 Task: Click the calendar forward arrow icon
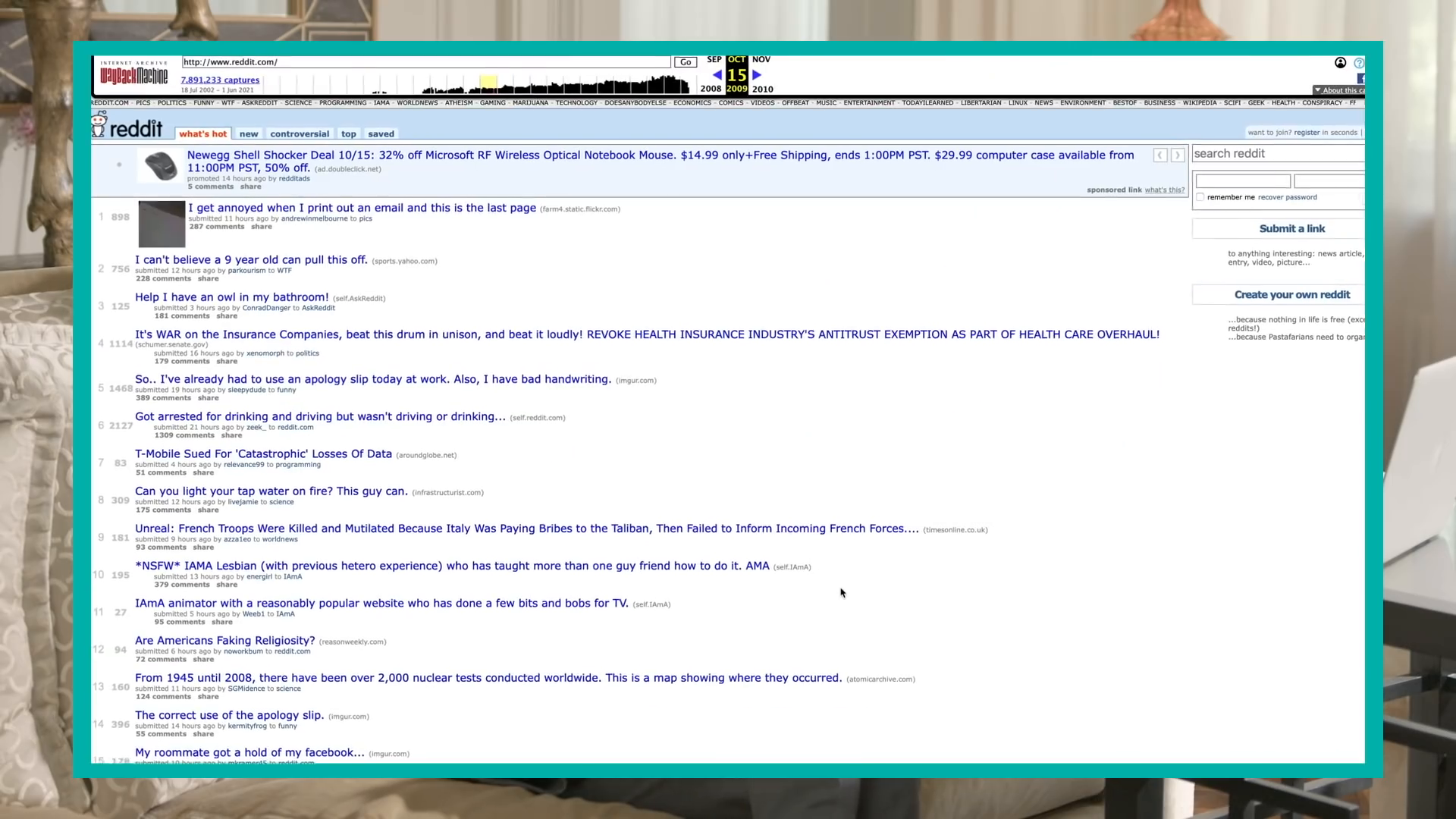point(757,75)
